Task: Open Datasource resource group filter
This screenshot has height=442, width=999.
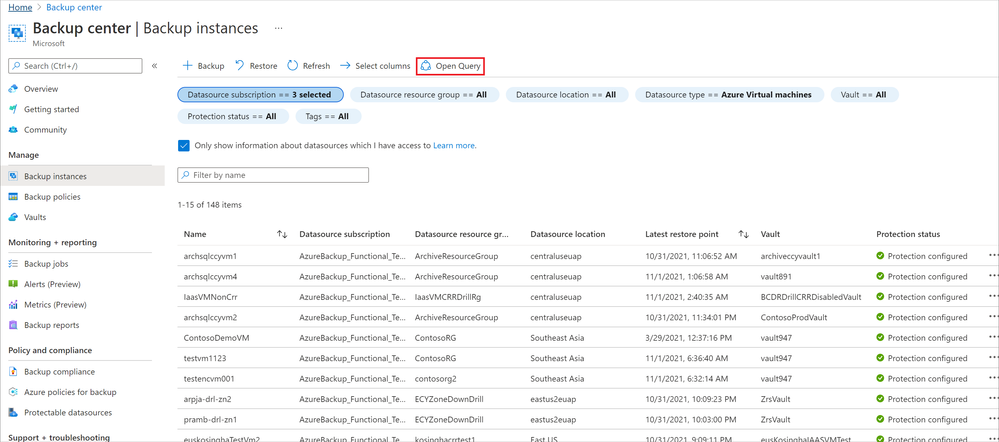Action: click(423, 95)
